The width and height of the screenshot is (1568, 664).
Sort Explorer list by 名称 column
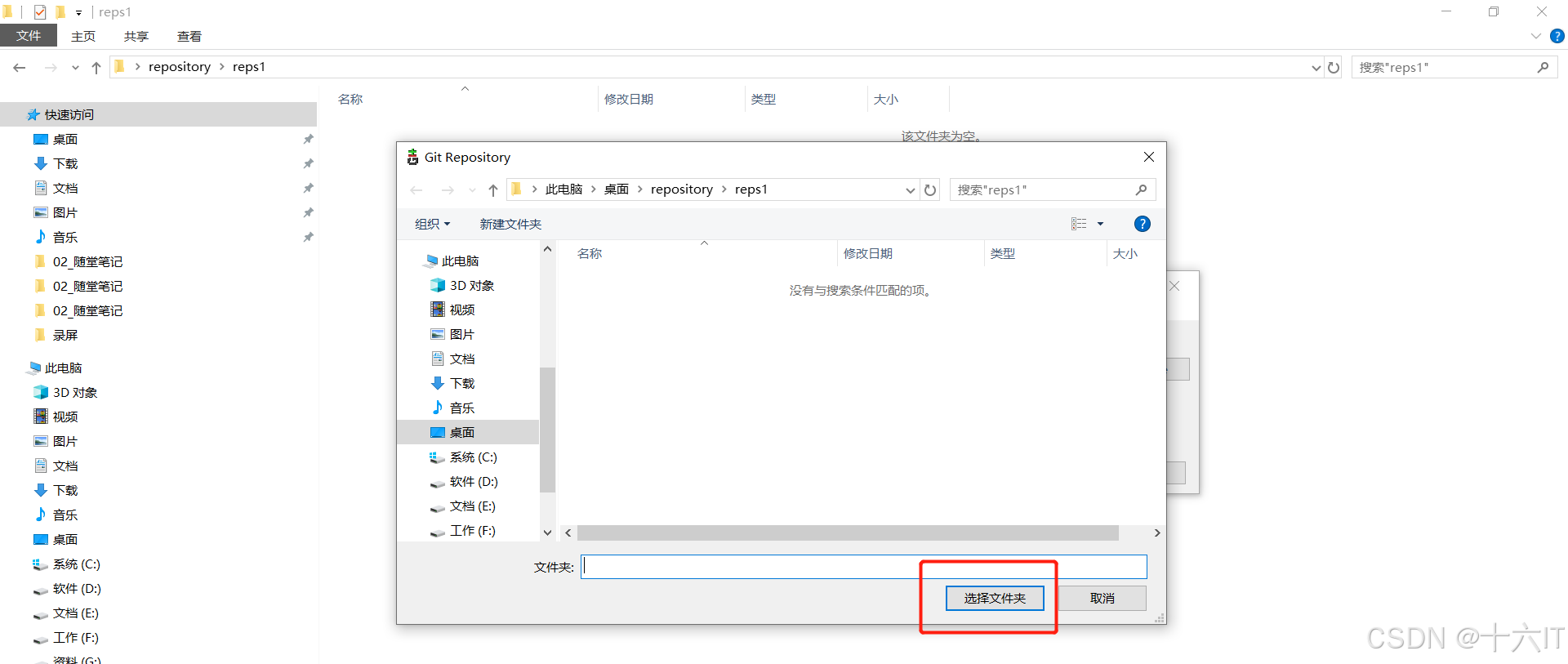point(350,99)
